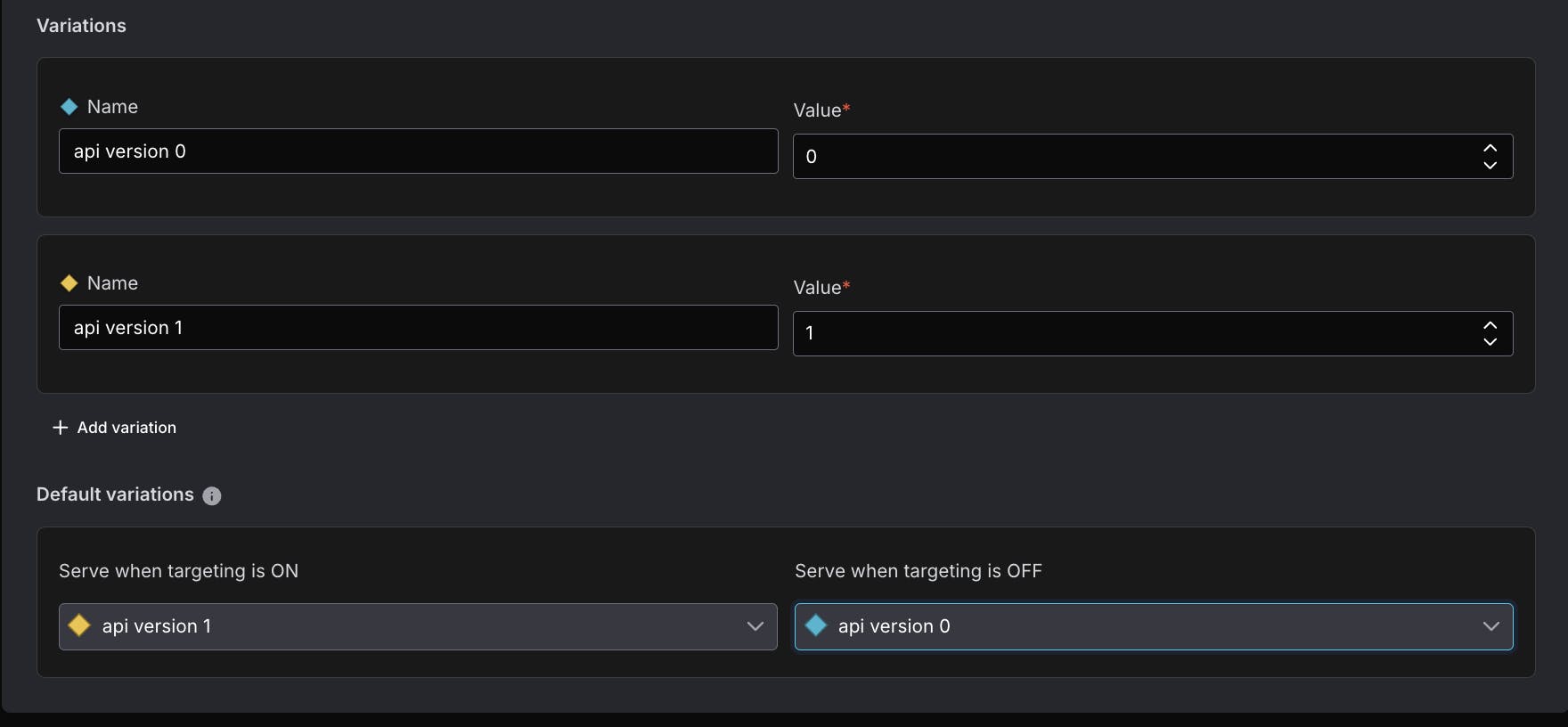This screenshot has height=727, width=1568.
Task: Open the Serve when targeting is ON dropdown
Action: [x=418, y=626]
